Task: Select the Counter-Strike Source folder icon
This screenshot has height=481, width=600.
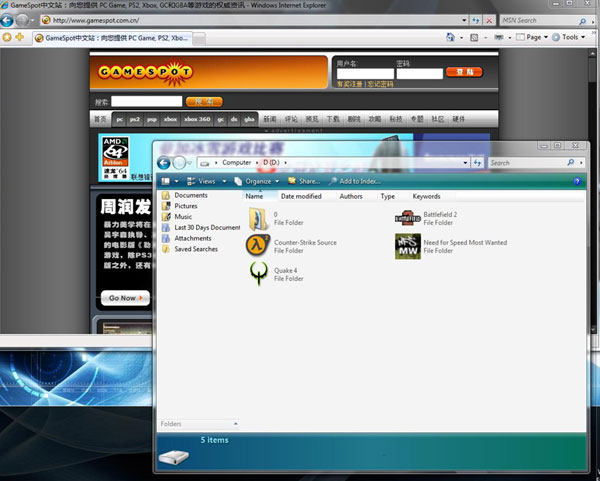Action: pos(258,246)
